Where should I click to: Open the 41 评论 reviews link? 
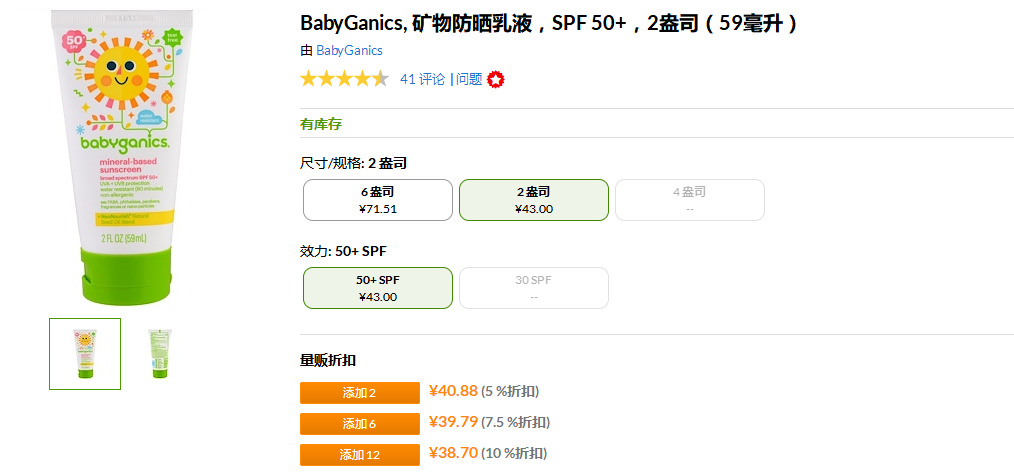click(422, 79)
